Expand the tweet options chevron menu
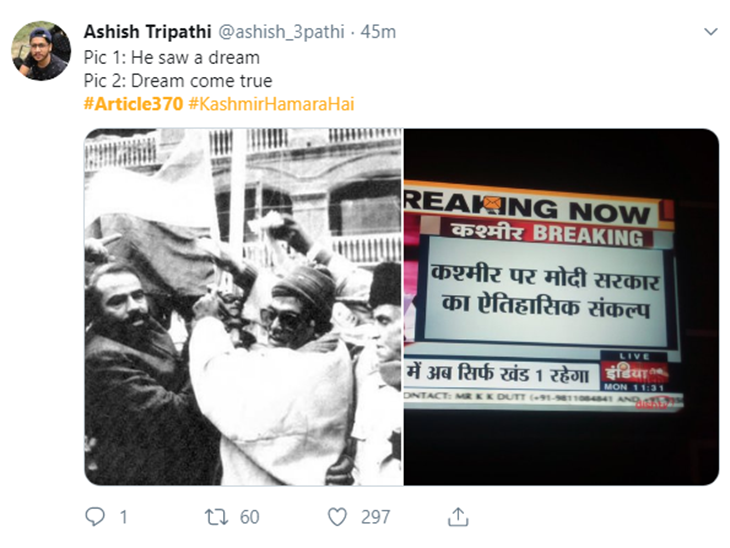 (710, 32)
